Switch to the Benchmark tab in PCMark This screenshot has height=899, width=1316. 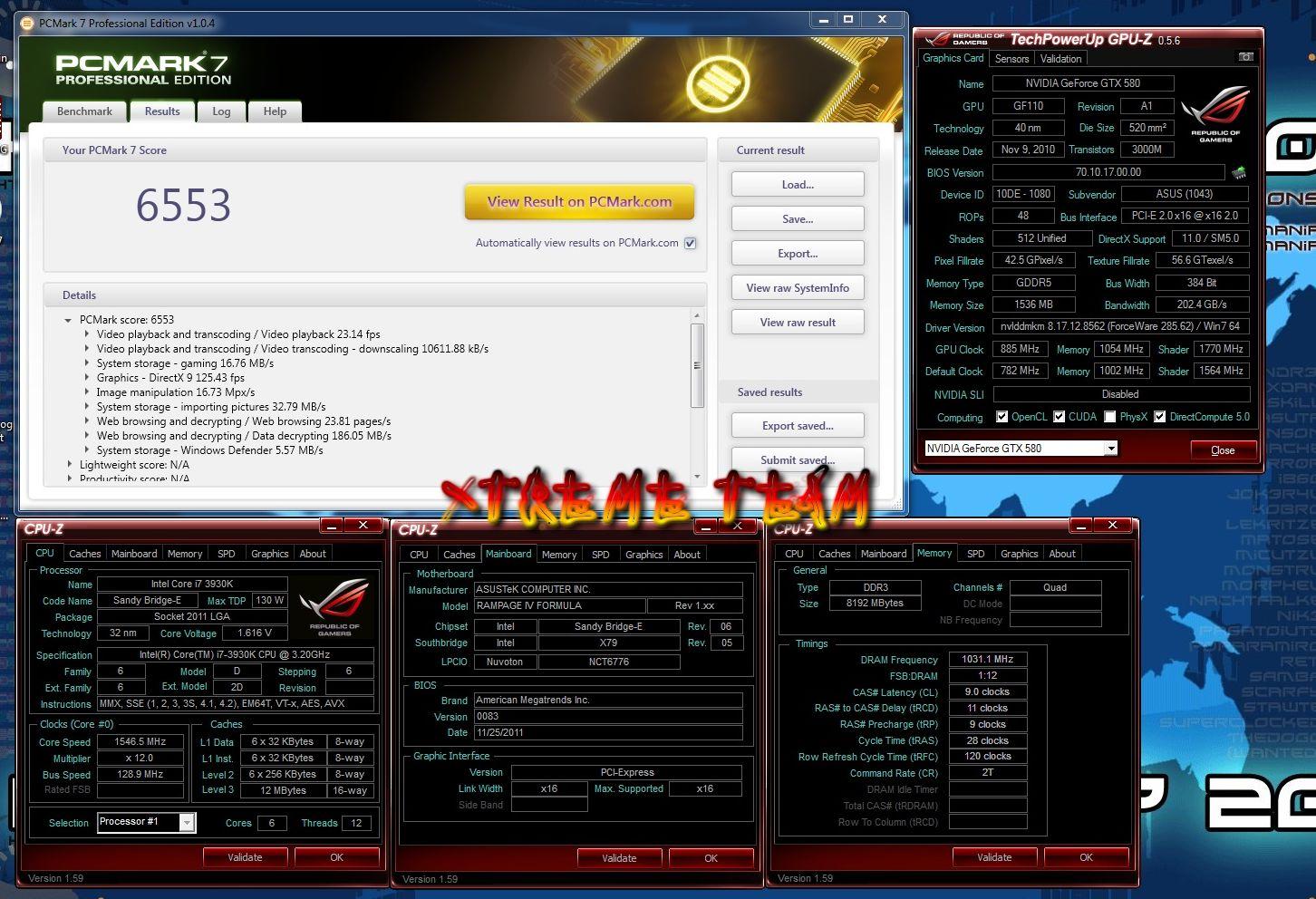click(x=84, y=111)
